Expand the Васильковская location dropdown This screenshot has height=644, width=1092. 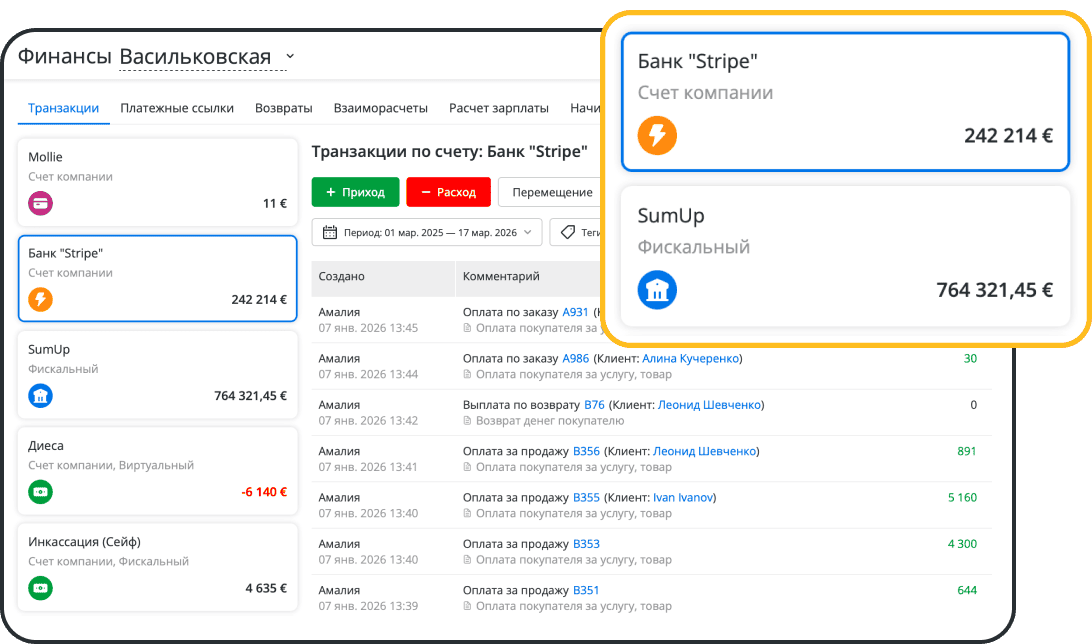(x=290, y=57)
